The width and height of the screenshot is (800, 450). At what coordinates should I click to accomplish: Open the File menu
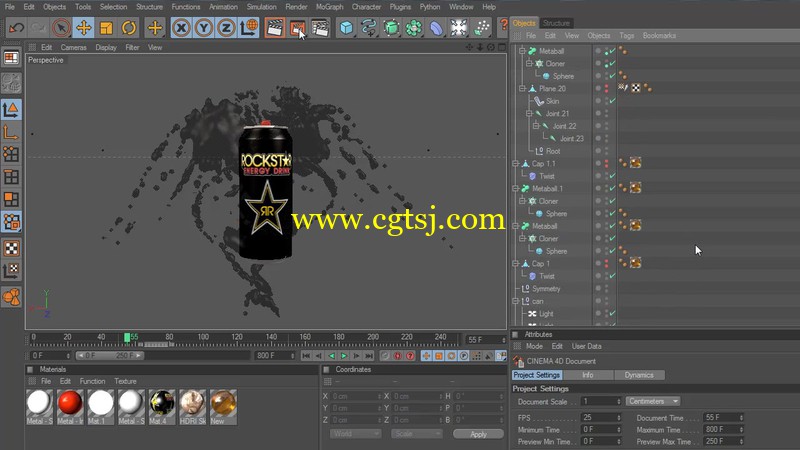click(10, 7)
